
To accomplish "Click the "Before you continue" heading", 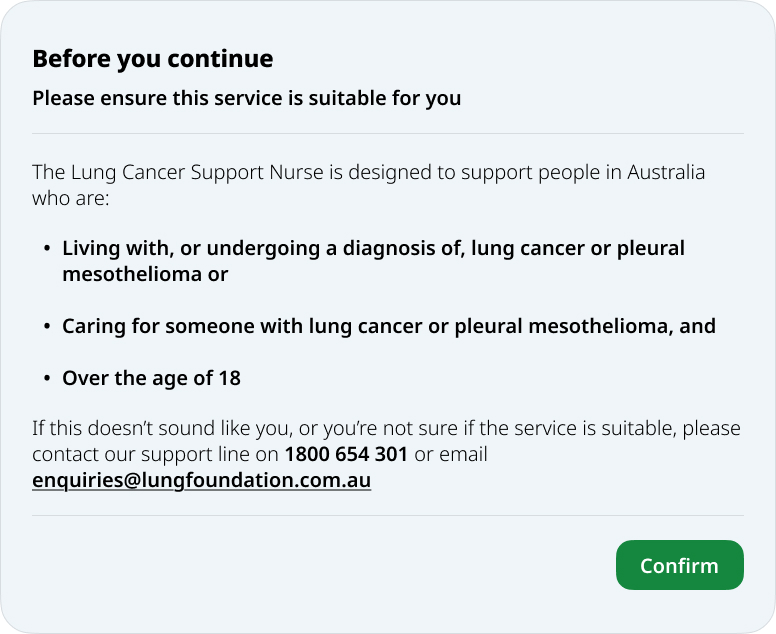I will [152, 59].
